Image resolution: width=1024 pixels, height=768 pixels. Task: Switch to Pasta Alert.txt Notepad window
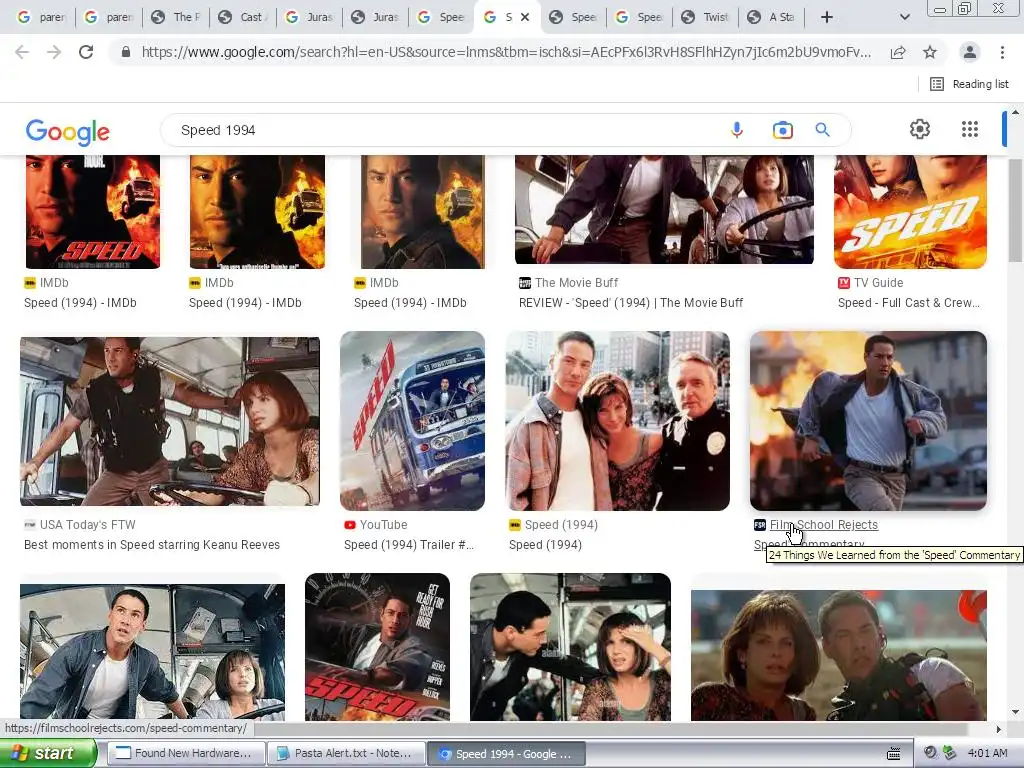pyautogui.click(x=346, y=753)
